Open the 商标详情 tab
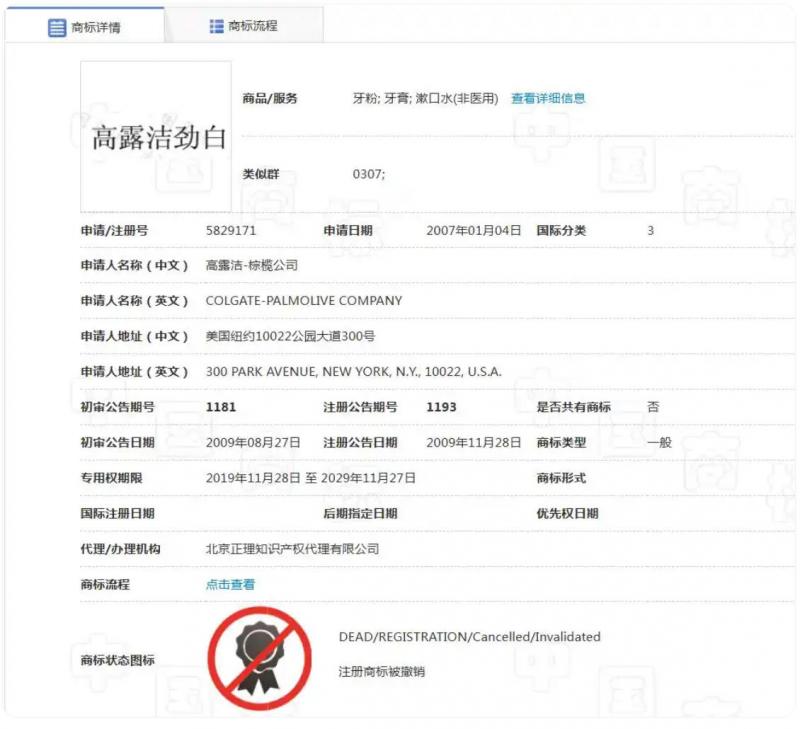 pos(85,26)
